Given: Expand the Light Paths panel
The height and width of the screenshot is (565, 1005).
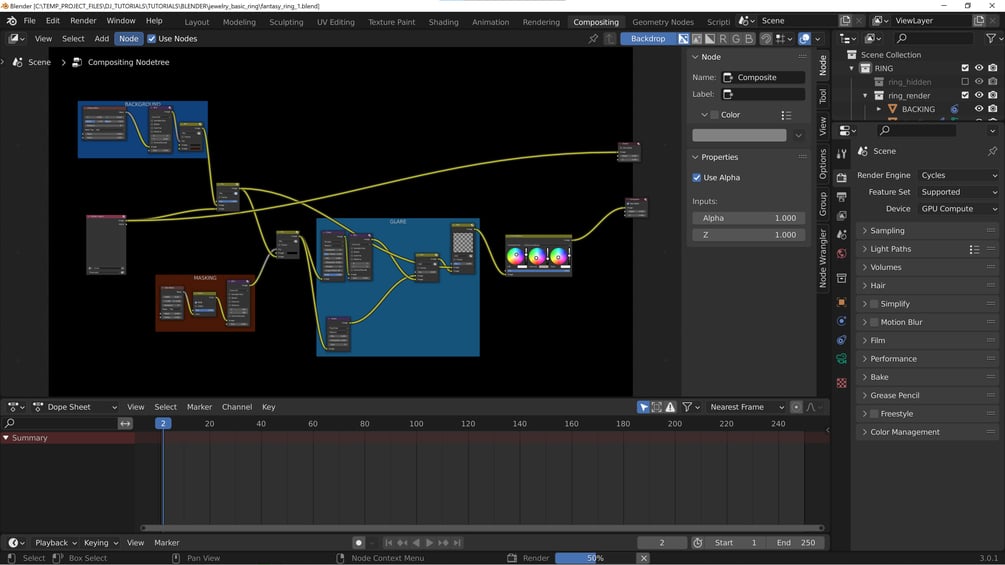Looking at the screenshot, I should pyautogui.click(x=927, y=249).
